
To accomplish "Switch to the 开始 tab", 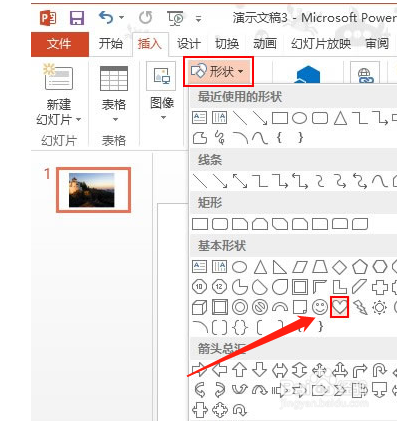I will pos(110,44).
